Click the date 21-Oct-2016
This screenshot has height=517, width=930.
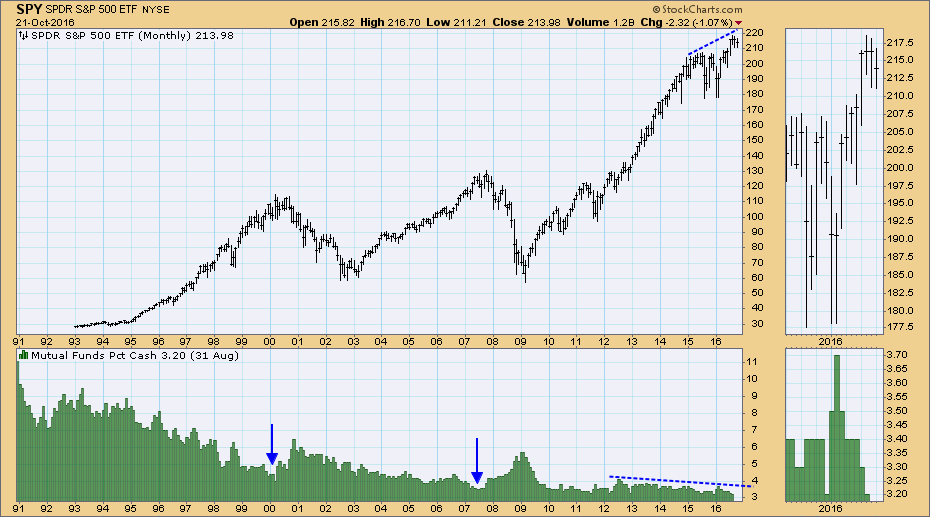[45, 23]
